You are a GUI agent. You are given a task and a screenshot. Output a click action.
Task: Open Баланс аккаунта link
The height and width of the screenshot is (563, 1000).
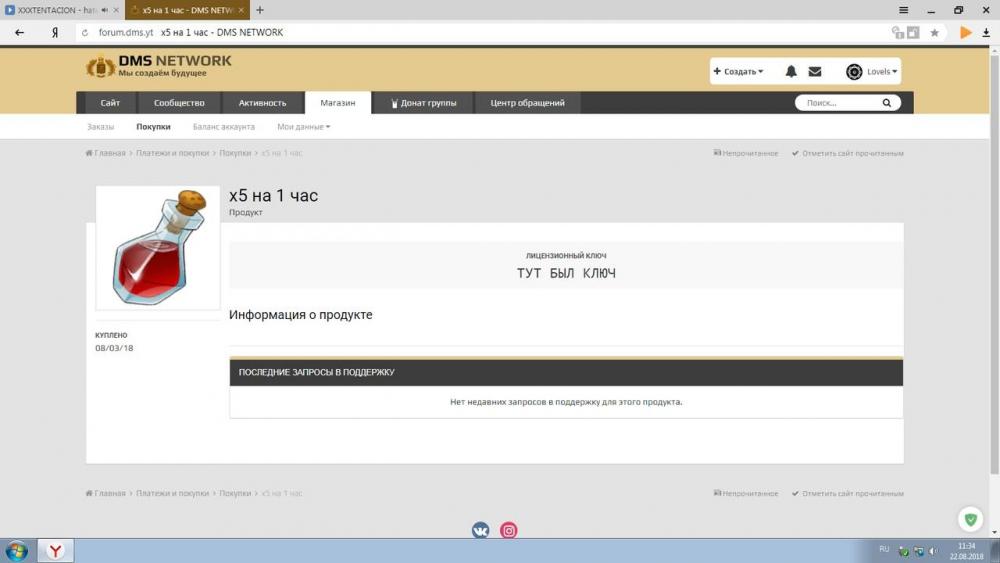(x=224, y=127)
